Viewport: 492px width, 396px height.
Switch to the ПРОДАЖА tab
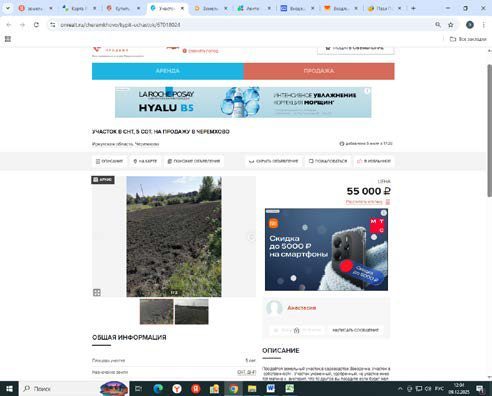click(319, 71)
